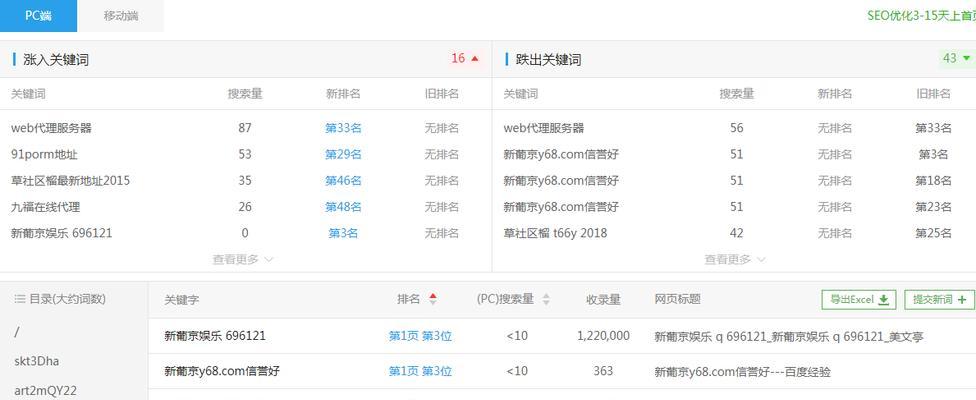
Task: Click the 涨入关键词 panel heading
Action: [55, 60]
